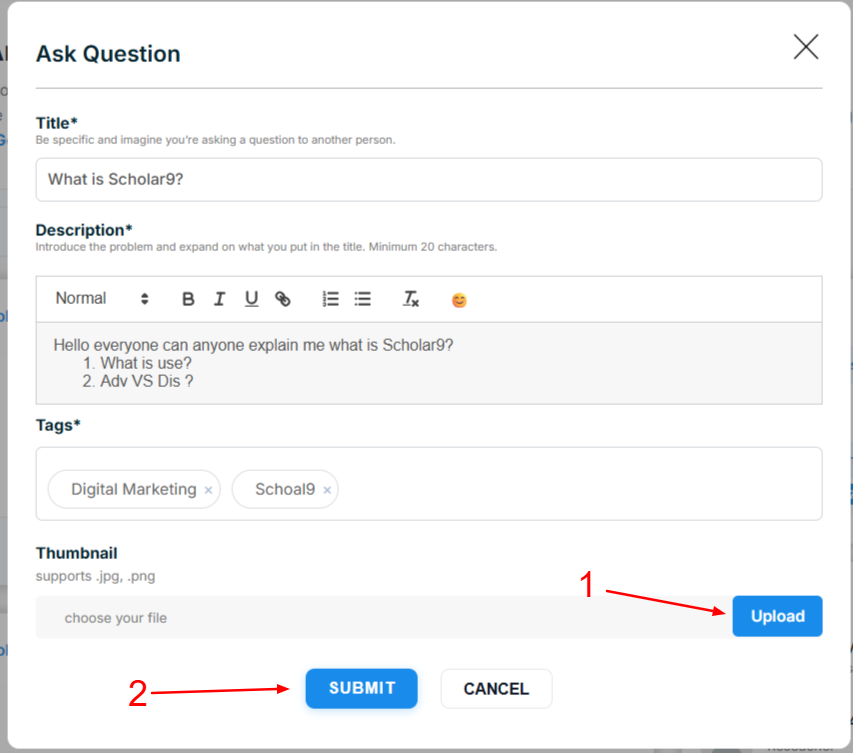The image size is (853, 753).
Task: Clear text formatting with the Tx icon
Action: [410, 299]
